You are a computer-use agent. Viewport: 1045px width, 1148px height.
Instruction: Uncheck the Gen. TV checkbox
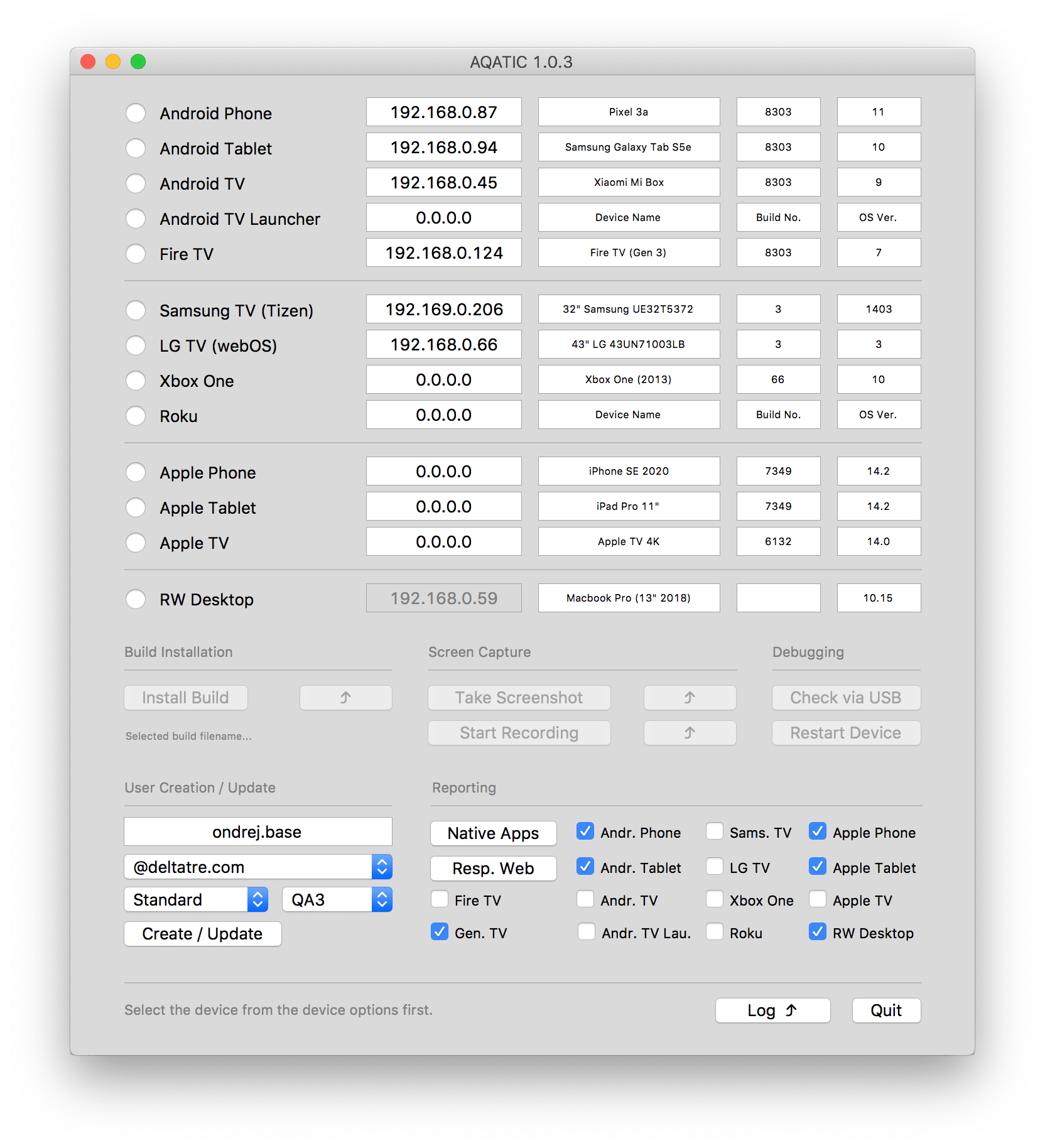pyautogui.click(x=440, y=932)
